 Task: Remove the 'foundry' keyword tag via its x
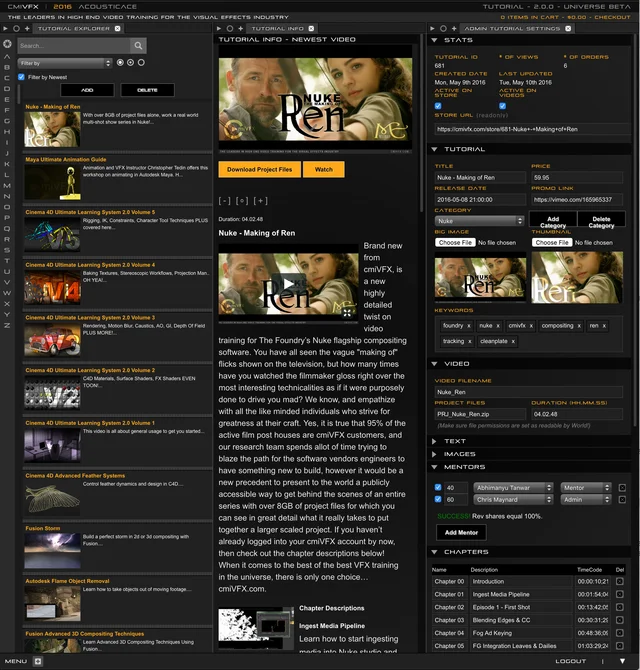click(x=469, y=326)
